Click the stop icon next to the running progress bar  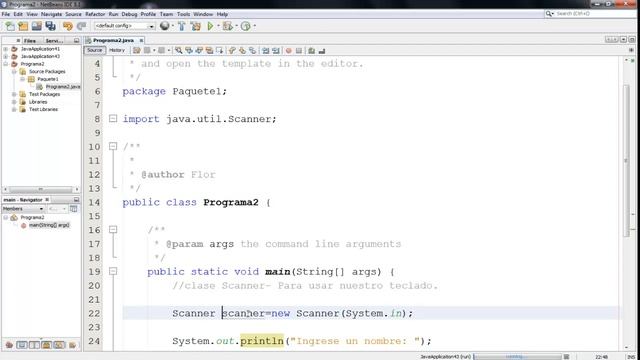[x=566, y=357]
